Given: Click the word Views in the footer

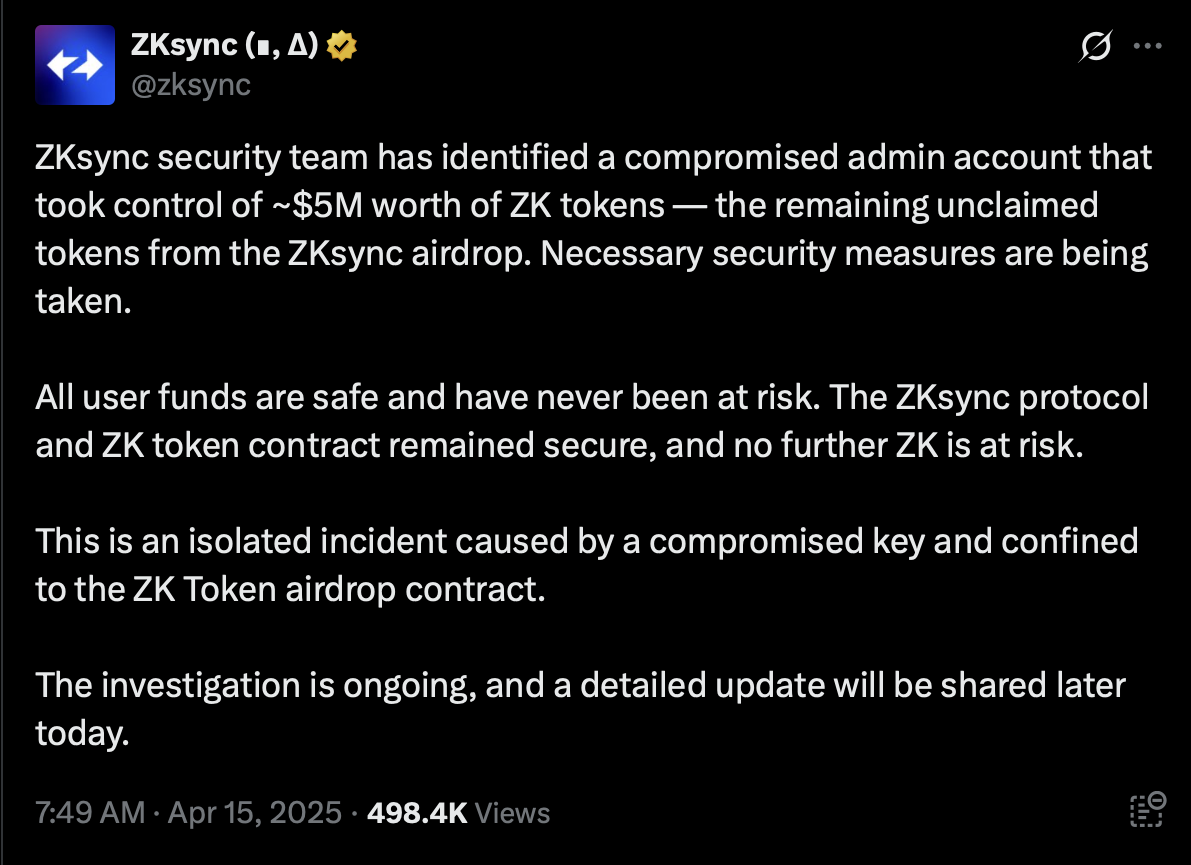Looking at the screenshot, I should (x=512, y=812).
